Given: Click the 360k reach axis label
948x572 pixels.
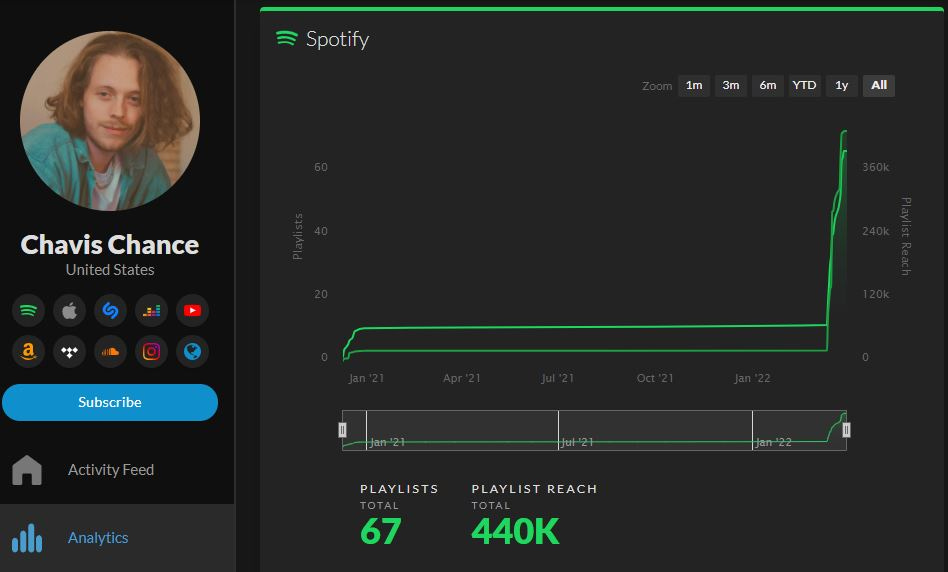Looking at the screenshot, I should pyautogui.click(x=875, y=167).
